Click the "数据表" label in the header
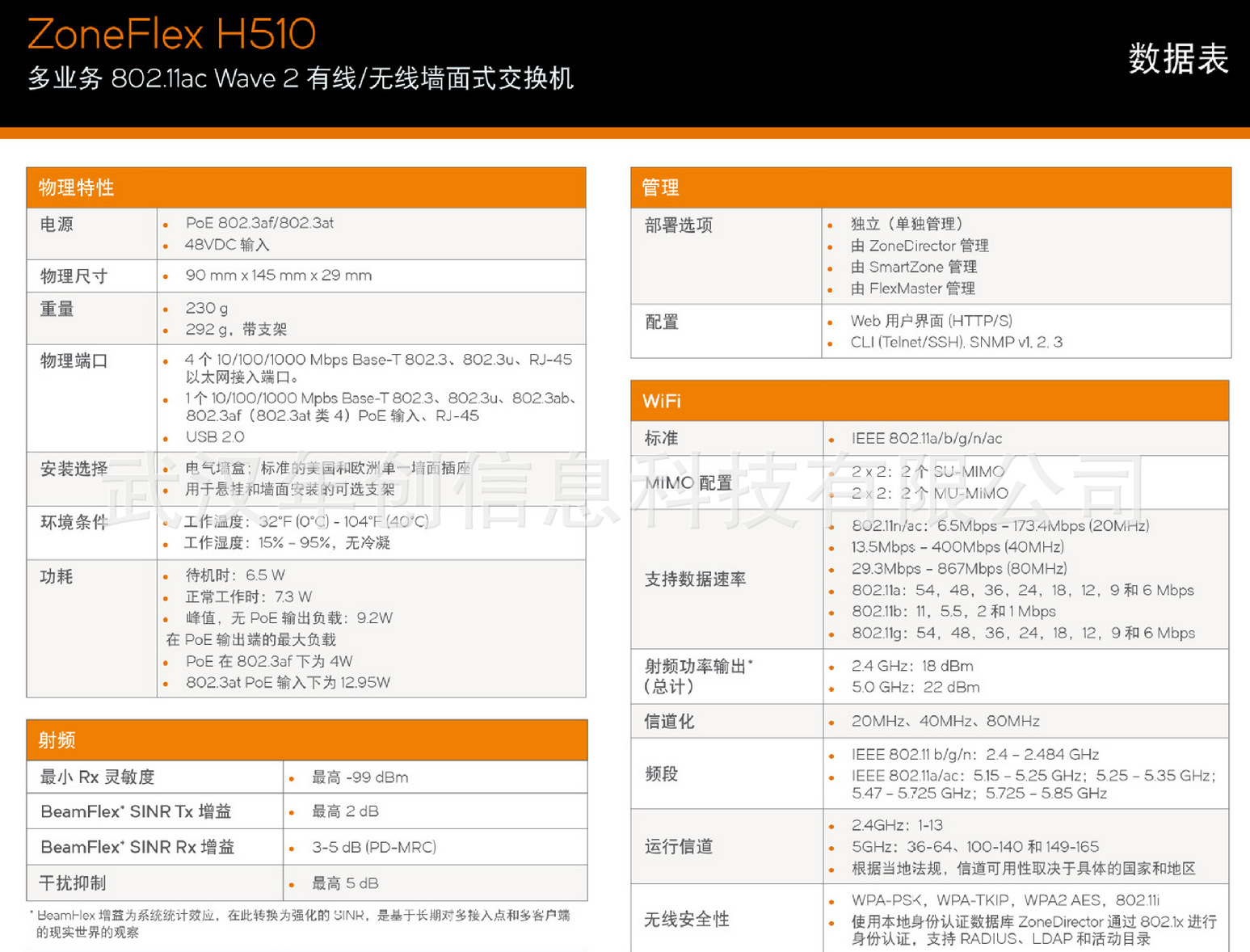1250x952 pixels. pyautogui.click(x=1178, y=59)
